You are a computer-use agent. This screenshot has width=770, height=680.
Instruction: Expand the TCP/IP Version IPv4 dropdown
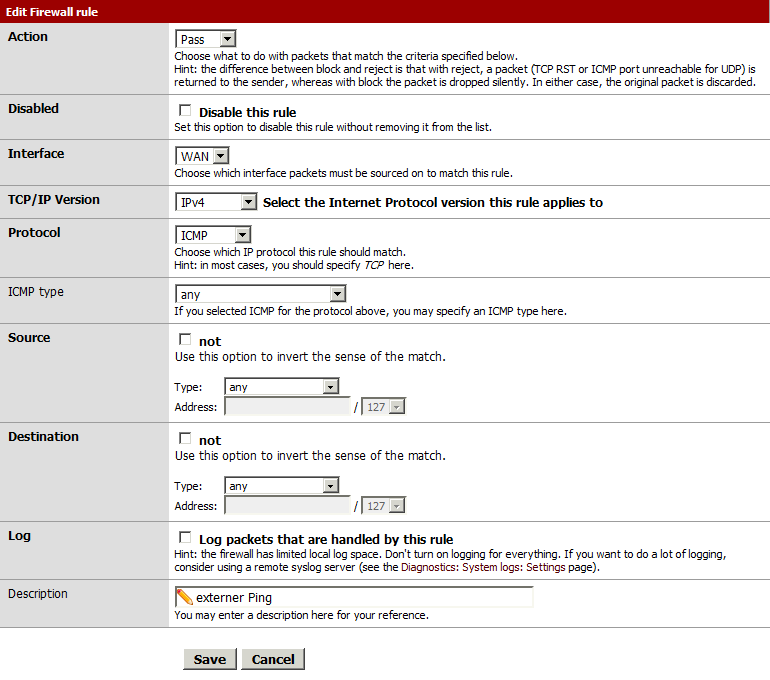pyautogui.click(x=217, y=202)
